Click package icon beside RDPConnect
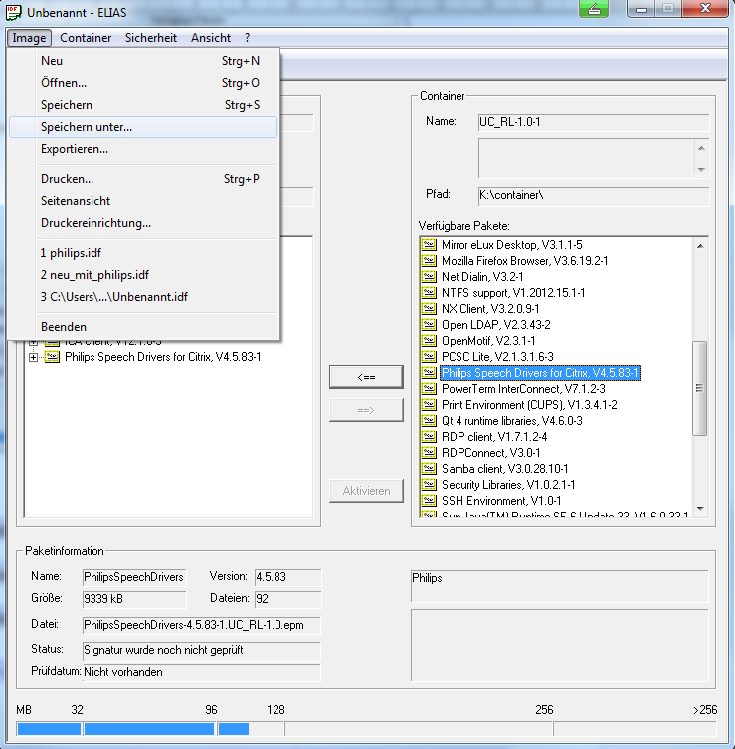 pyautogui.click(x=429, y=453)
